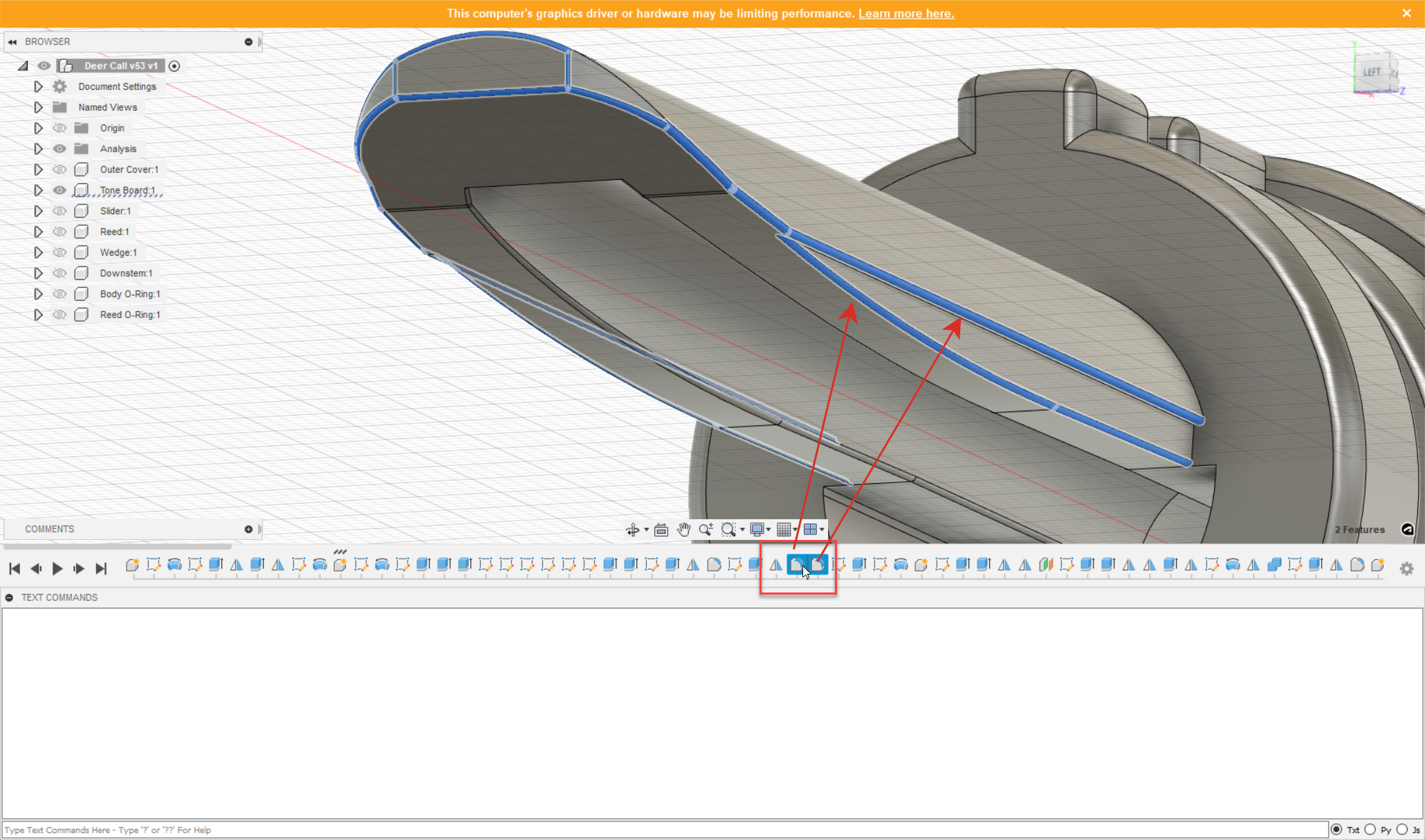Open Display Settings monitor icon
1425x840 pixels.
[757, 530]
